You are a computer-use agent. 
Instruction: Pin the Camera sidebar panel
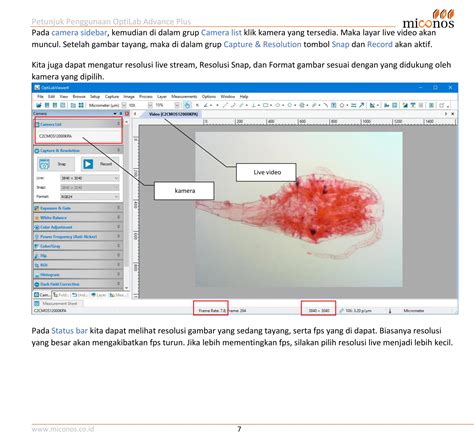[x=121, y=114]
